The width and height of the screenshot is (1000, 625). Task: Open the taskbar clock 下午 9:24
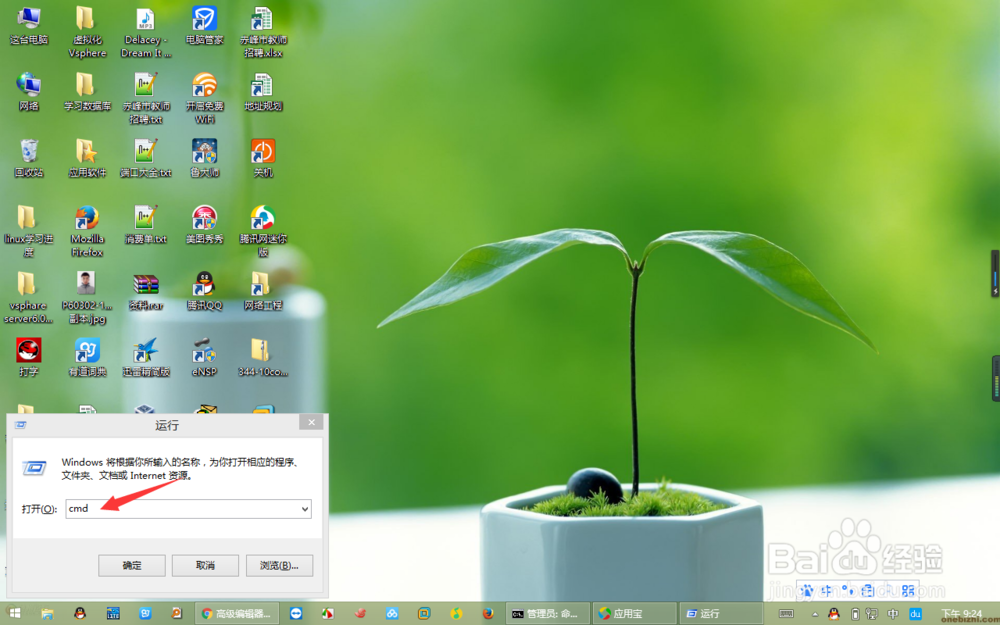(x=962, y=614)
